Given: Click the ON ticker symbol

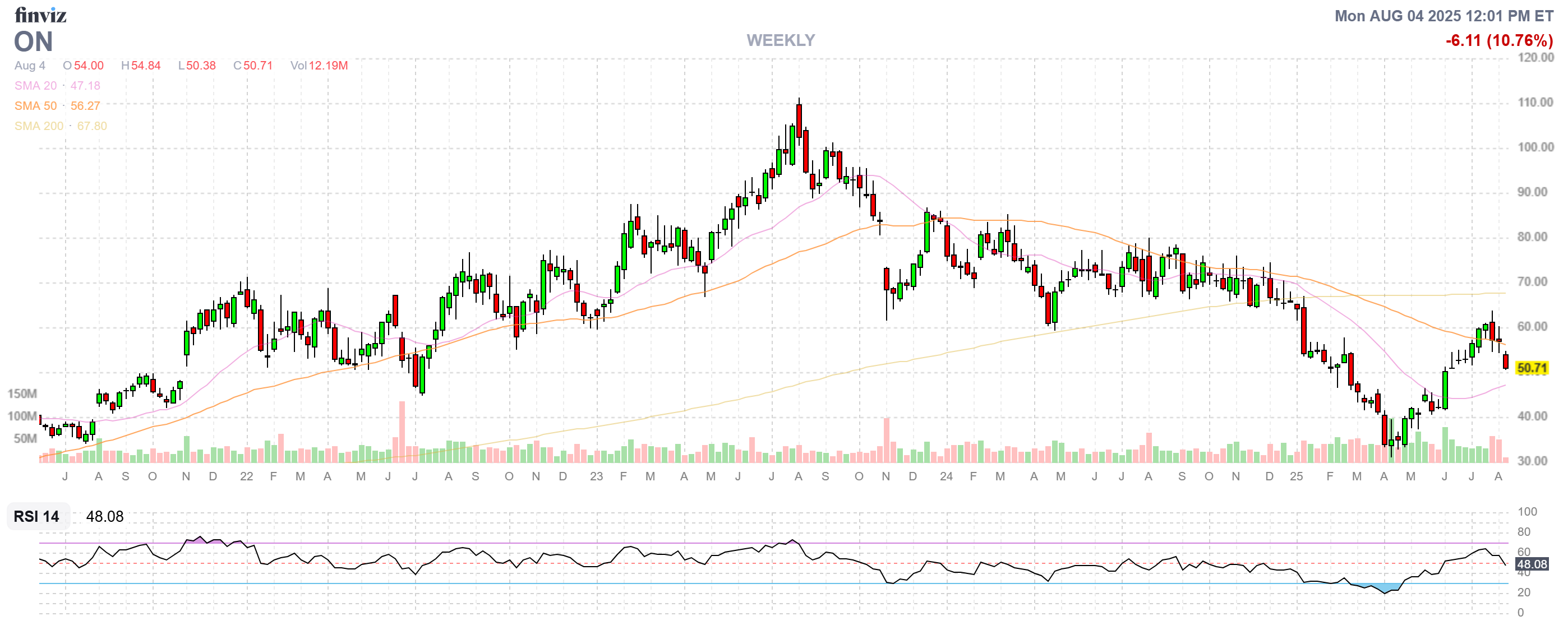Looking at the screenshot, I should tap(34, 42).
